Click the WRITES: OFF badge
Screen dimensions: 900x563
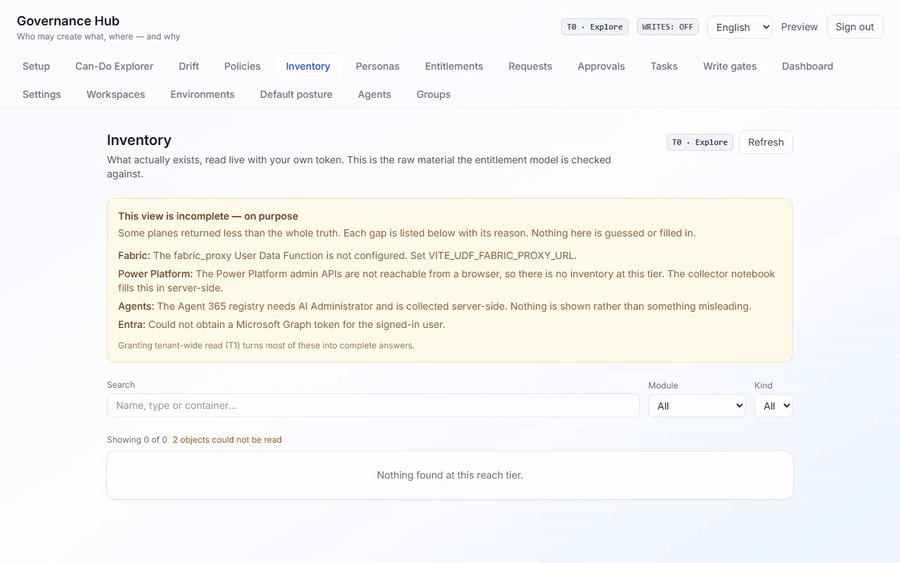668,27
